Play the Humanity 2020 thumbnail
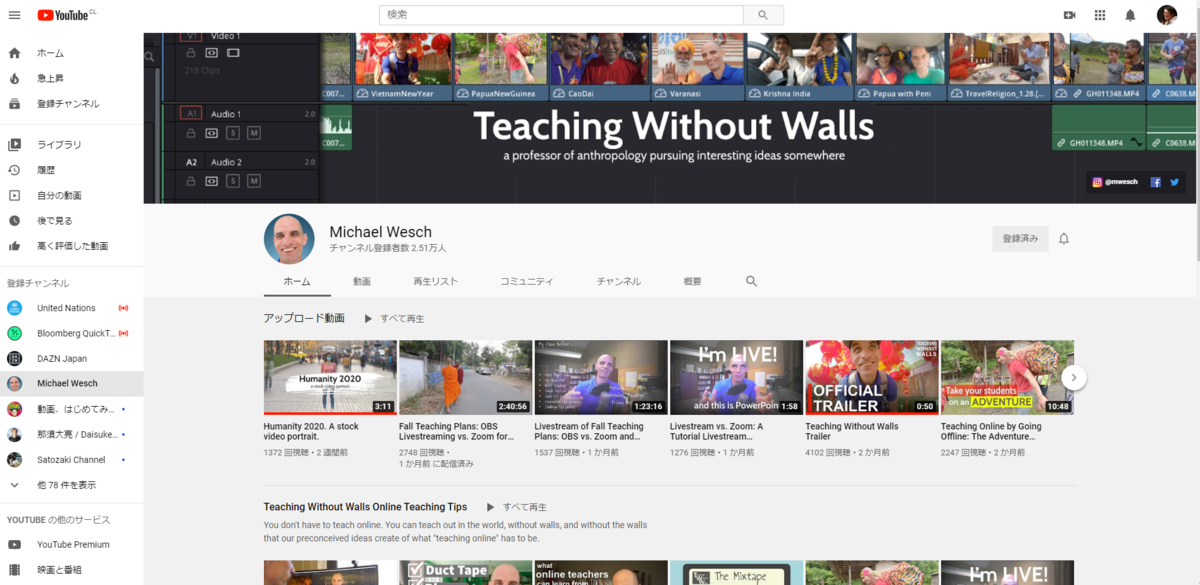Screen dimensions: 1200x585 [x=330, y=378]
